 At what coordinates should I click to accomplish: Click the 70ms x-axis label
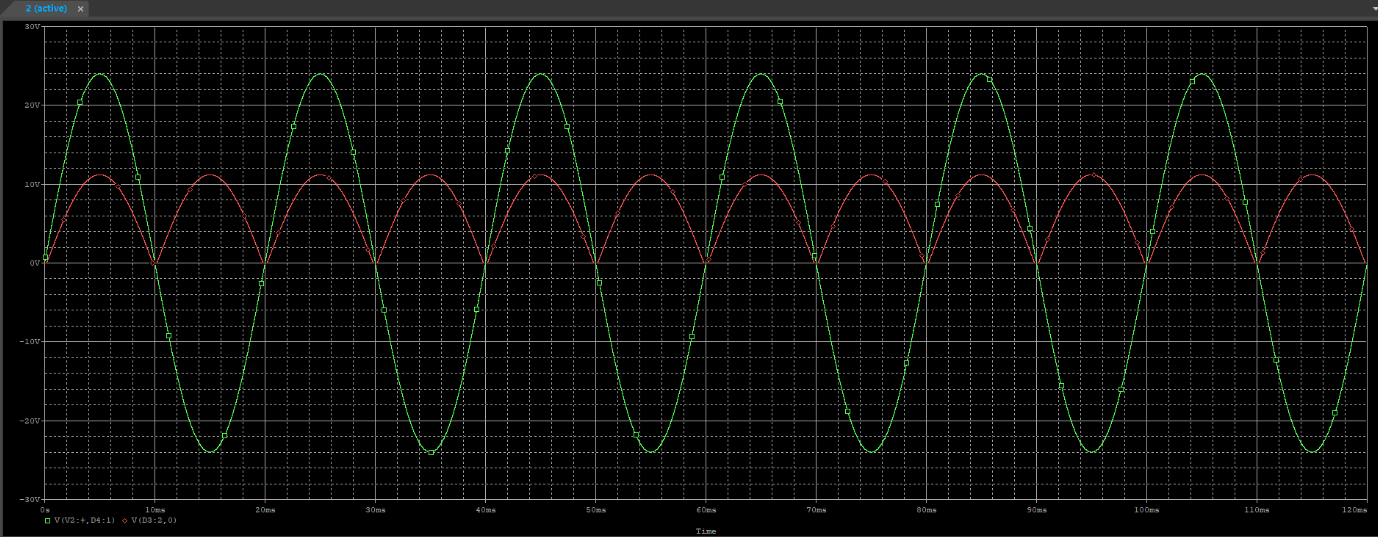[816, 509]
